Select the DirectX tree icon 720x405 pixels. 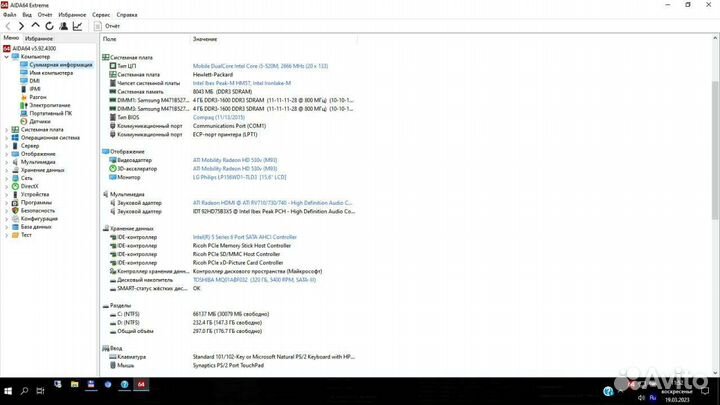point(15,186)
